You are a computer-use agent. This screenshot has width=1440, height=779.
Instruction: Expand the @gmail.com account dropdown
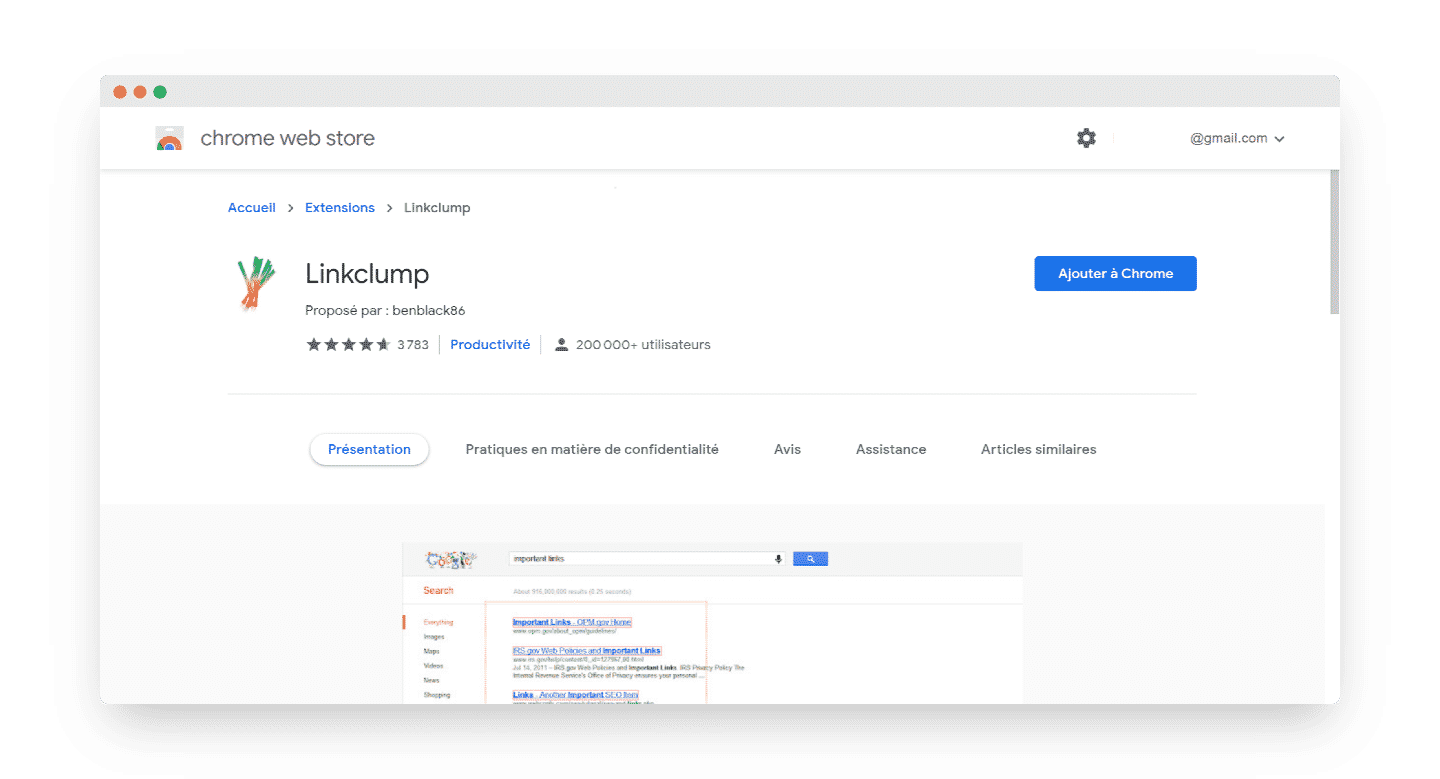1237,139
